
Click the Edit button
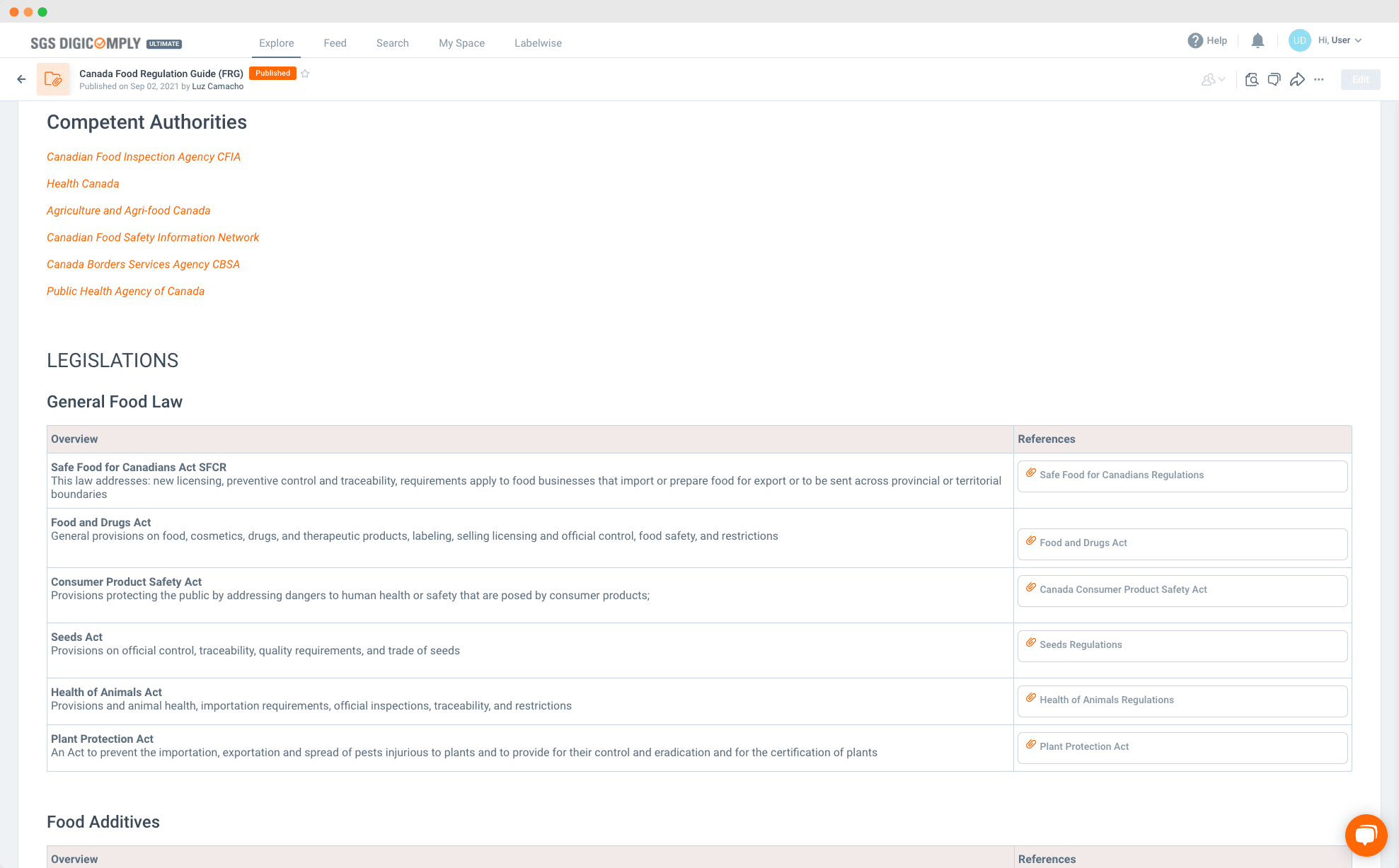pyautogui.click(x=1360, y=79)
